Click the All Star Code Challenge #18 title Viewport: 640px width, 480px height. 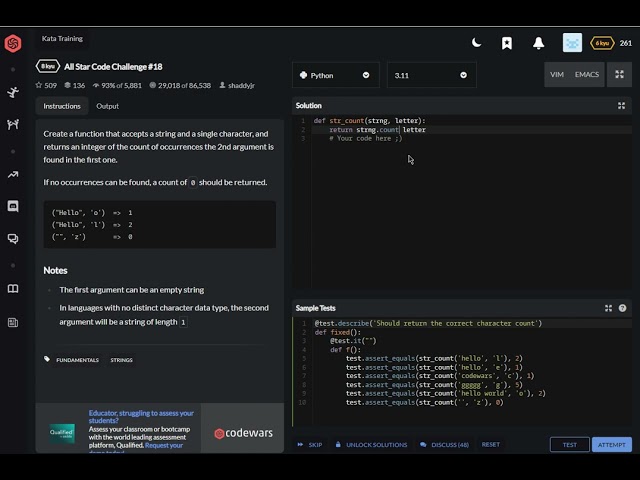[x=113, y=67]
